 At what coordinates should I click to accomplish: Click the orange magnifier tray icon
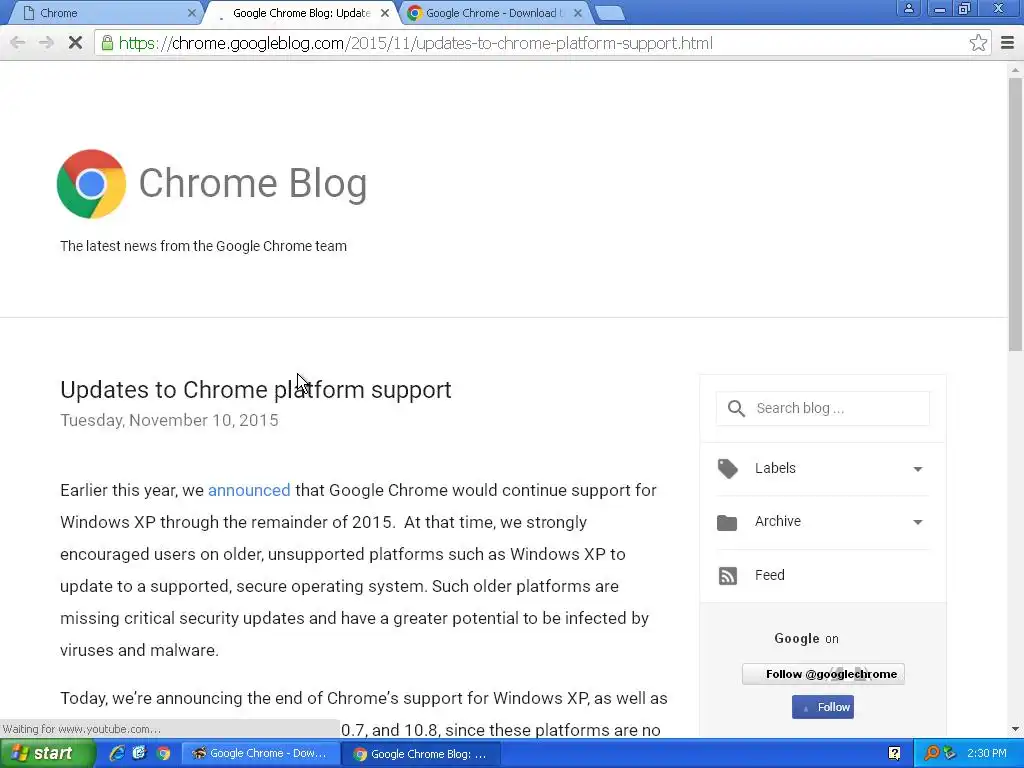(931, 753)
